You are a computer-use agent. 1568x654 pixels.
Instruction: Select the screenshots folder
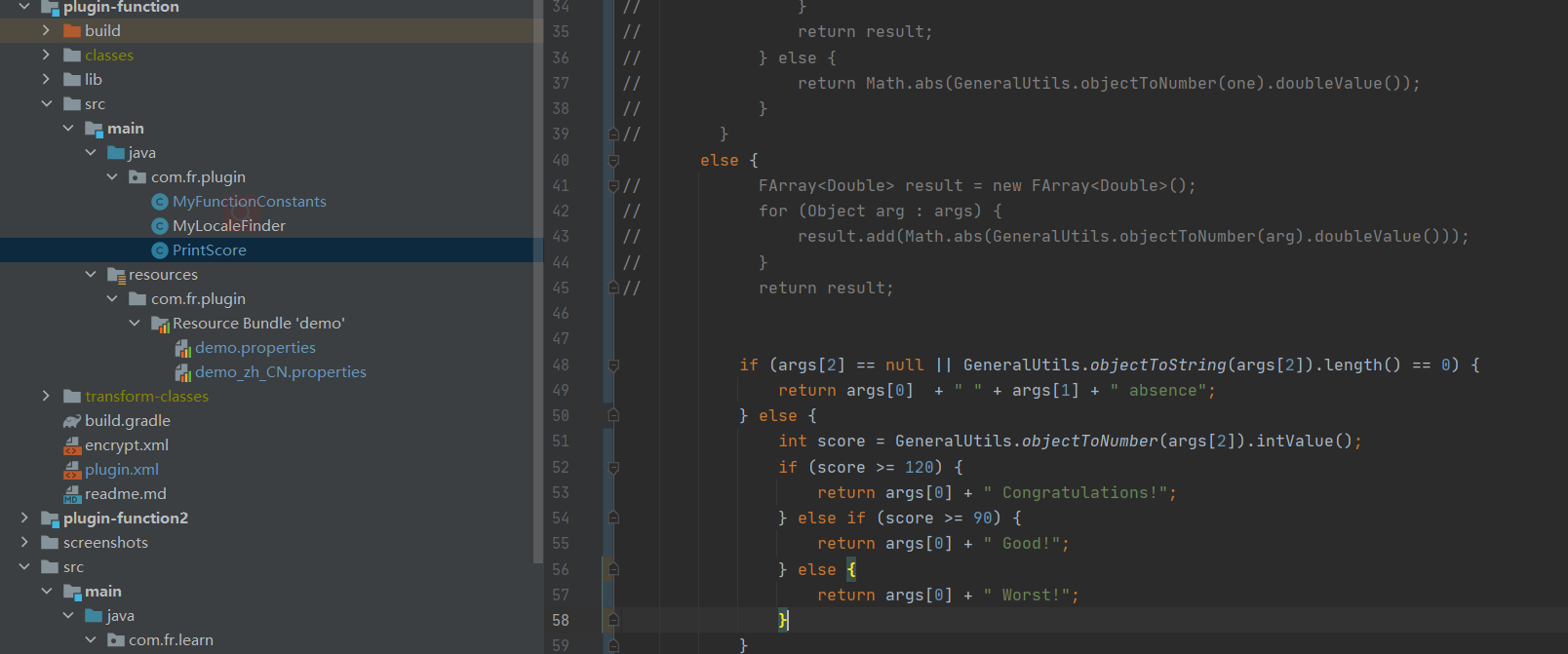(105, 543)
